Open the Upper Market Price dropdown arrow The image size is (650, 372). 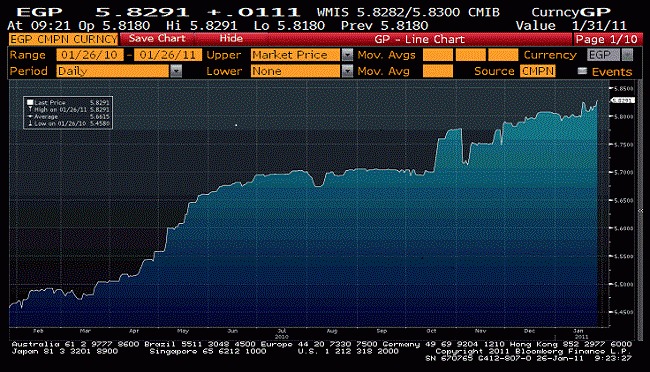click(347, 55)
